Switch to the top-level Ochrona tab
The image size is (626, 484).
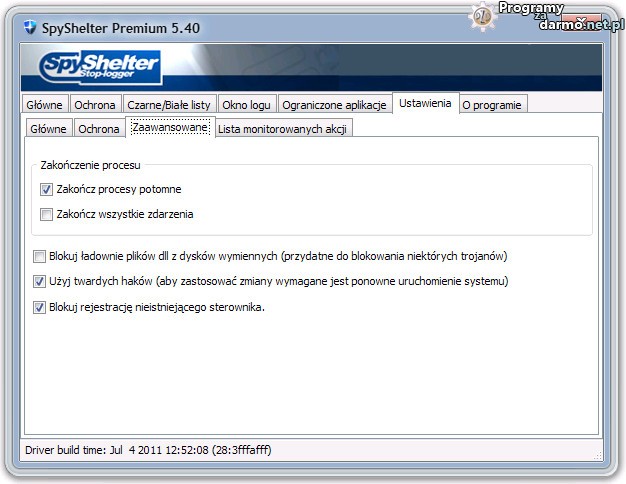[x=96, y=104]
